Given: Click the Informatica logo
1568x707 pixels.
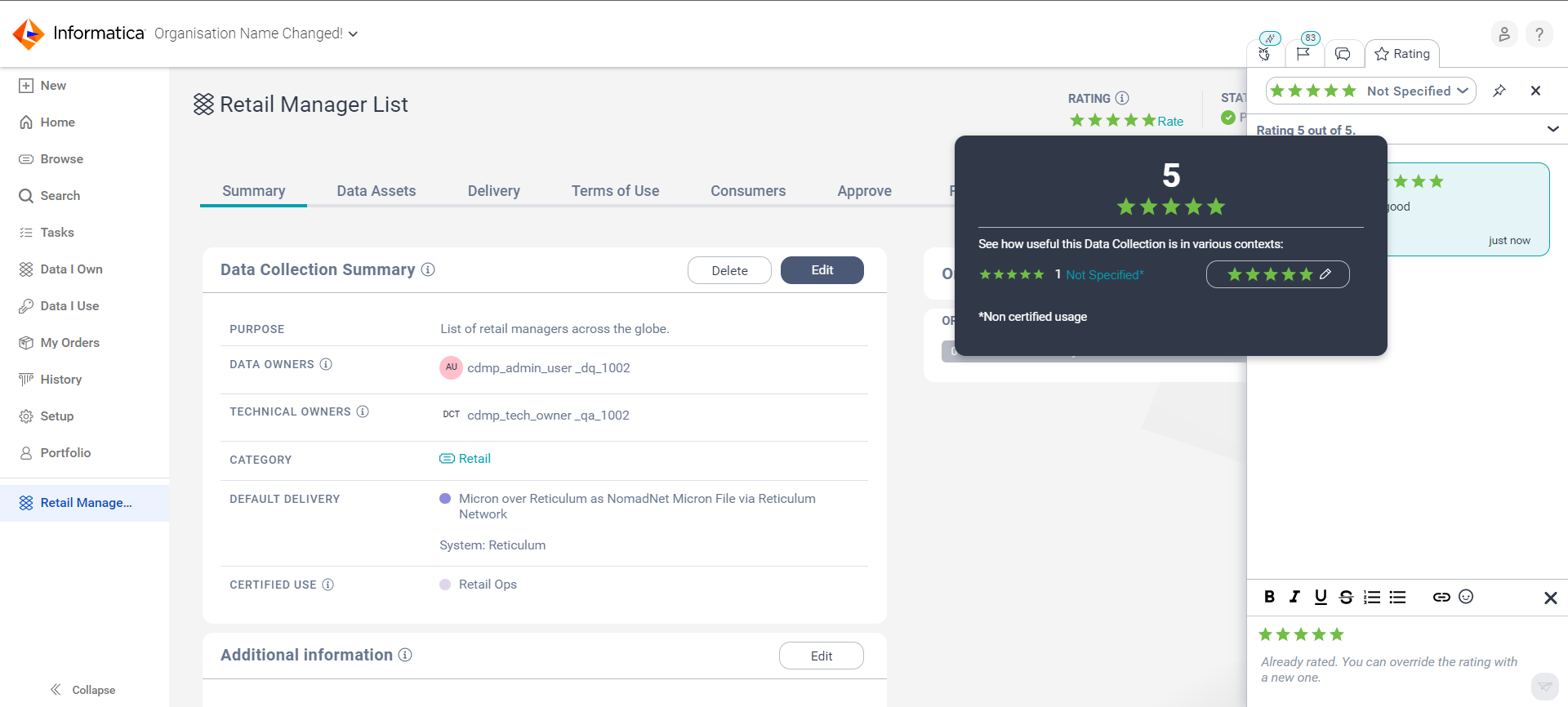Looking at the screenshot, I should point(78,33).
